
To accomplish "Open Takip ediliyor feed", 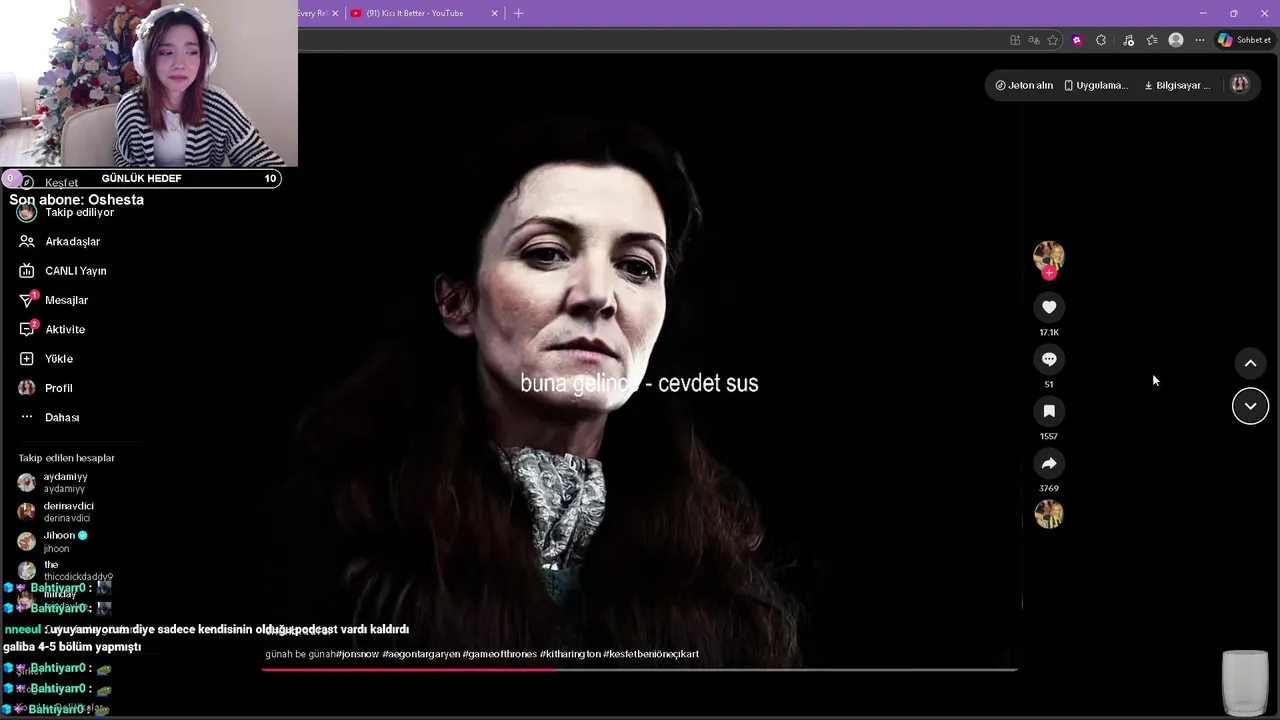I will (x=79, y=212).
